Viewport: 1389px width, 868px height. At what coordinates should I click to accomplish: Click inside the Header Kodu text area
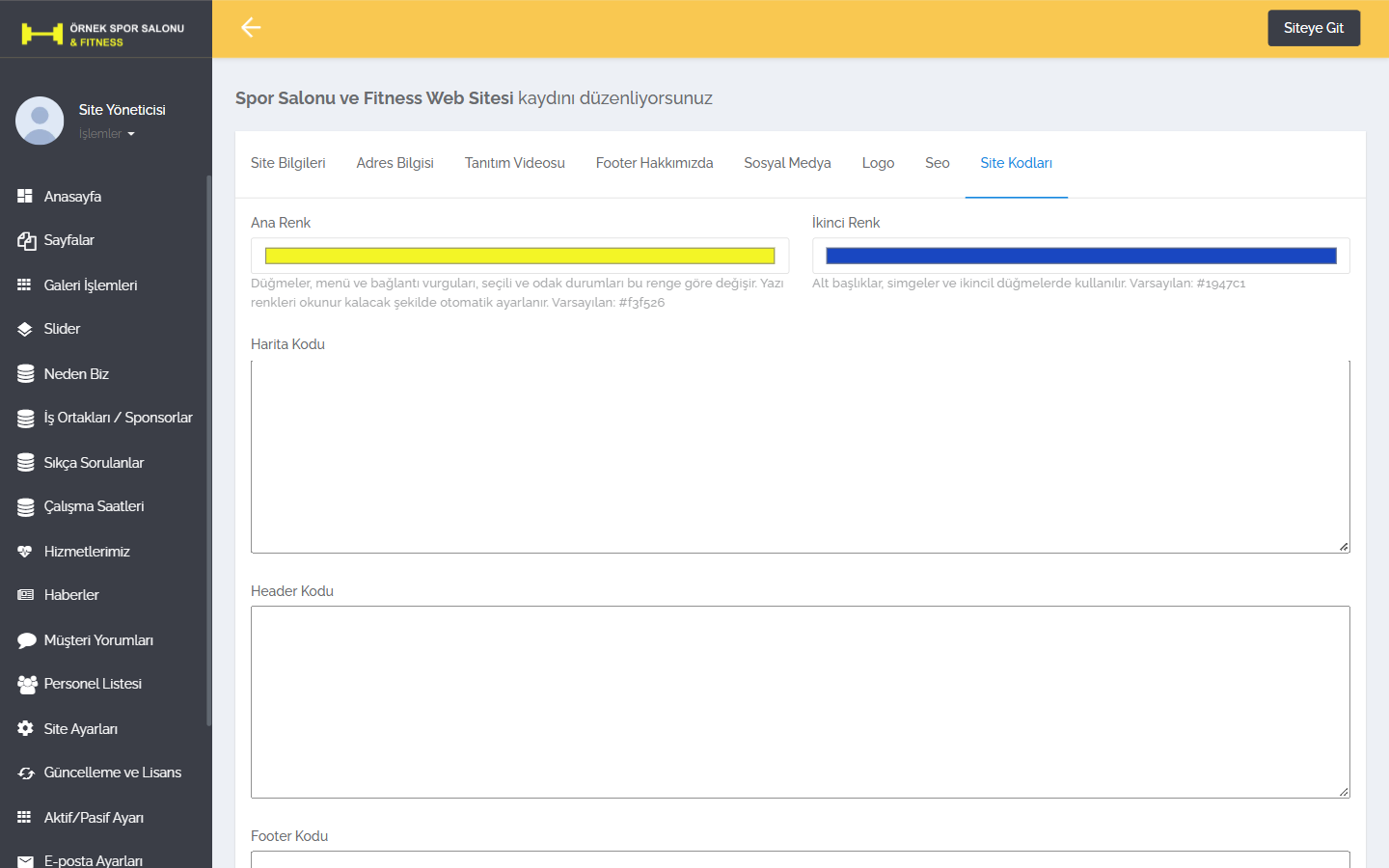coord(801,702)
